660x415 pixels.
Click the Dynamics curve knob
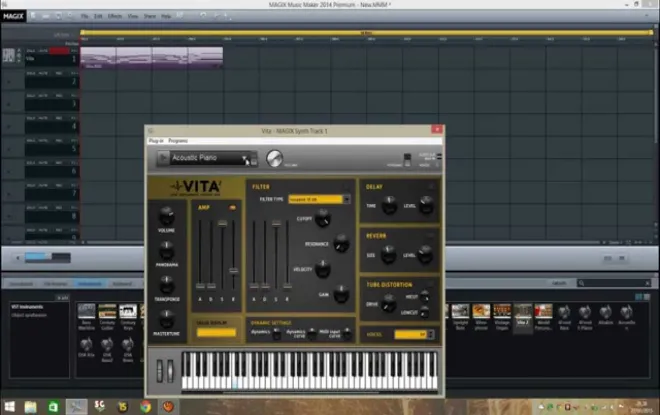312,334
